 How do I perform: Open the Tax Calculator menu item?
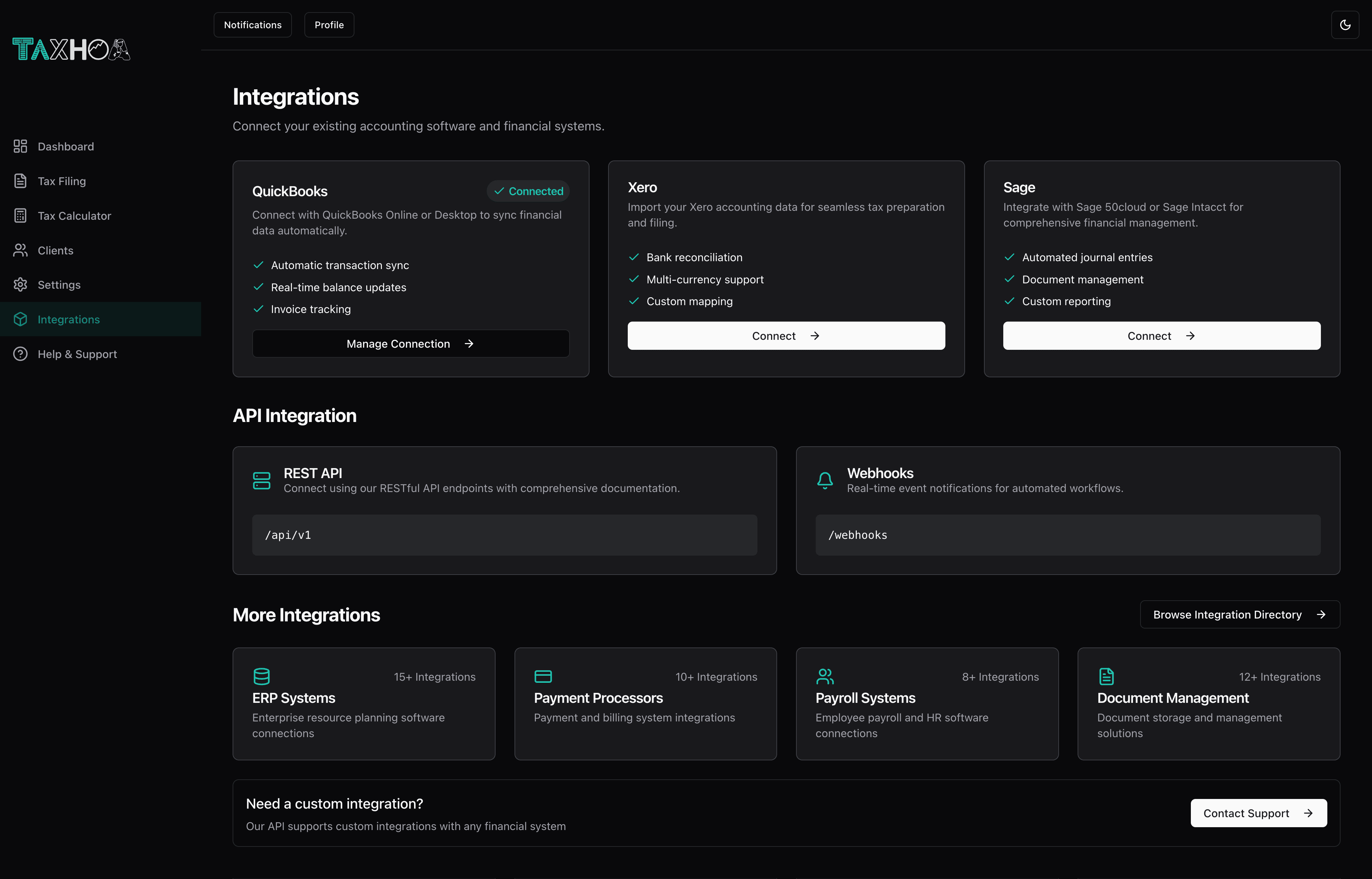pos(100,216)
